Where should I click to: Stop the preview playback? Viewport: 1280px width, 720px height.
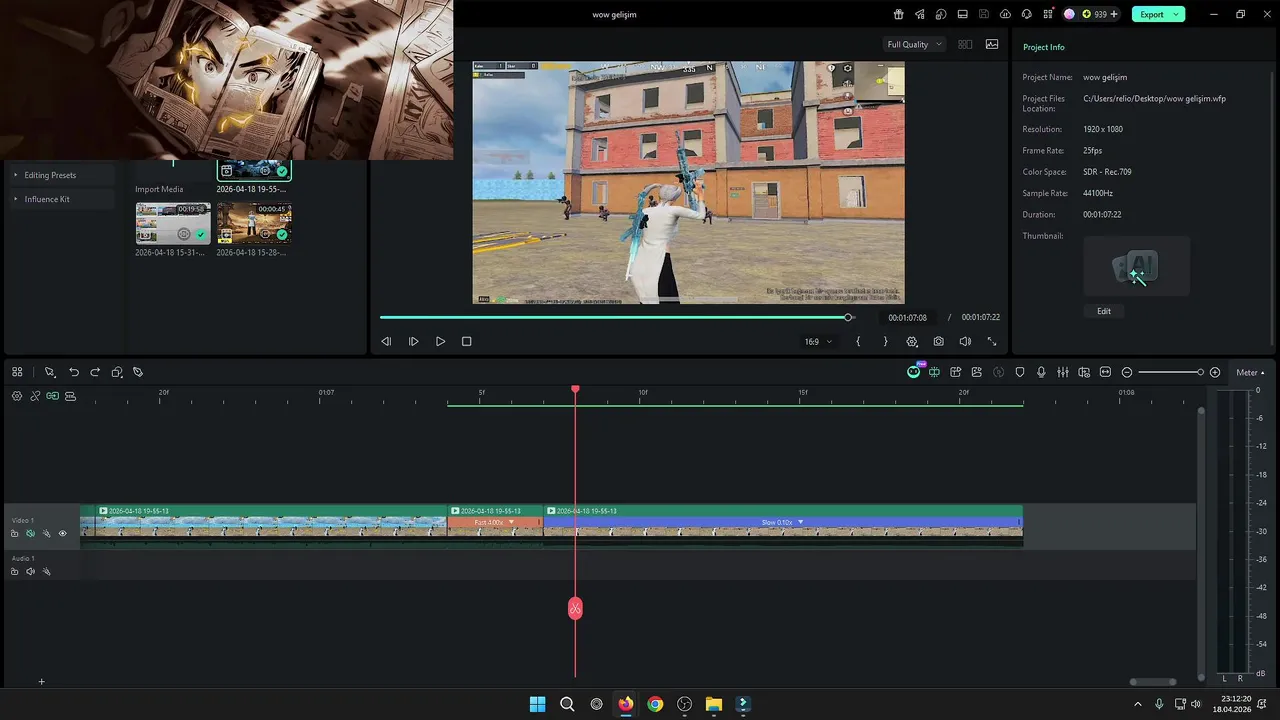pos(466,341)
